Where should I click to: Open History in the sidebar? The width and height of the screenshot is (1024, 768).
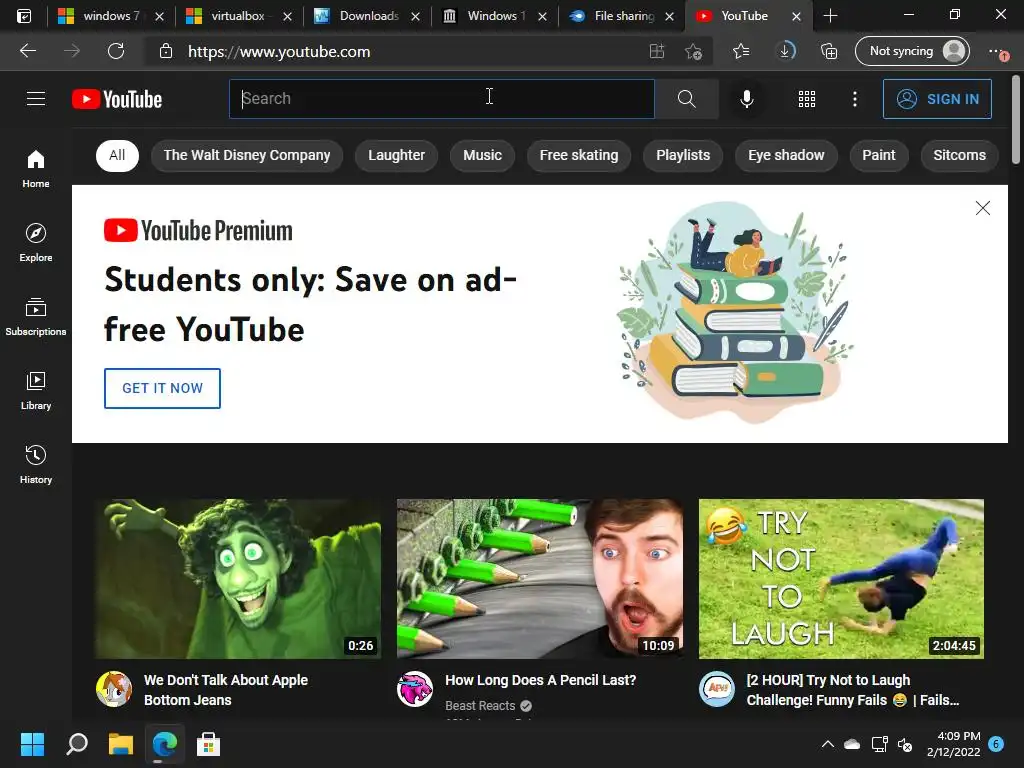(x=36, y=464)
